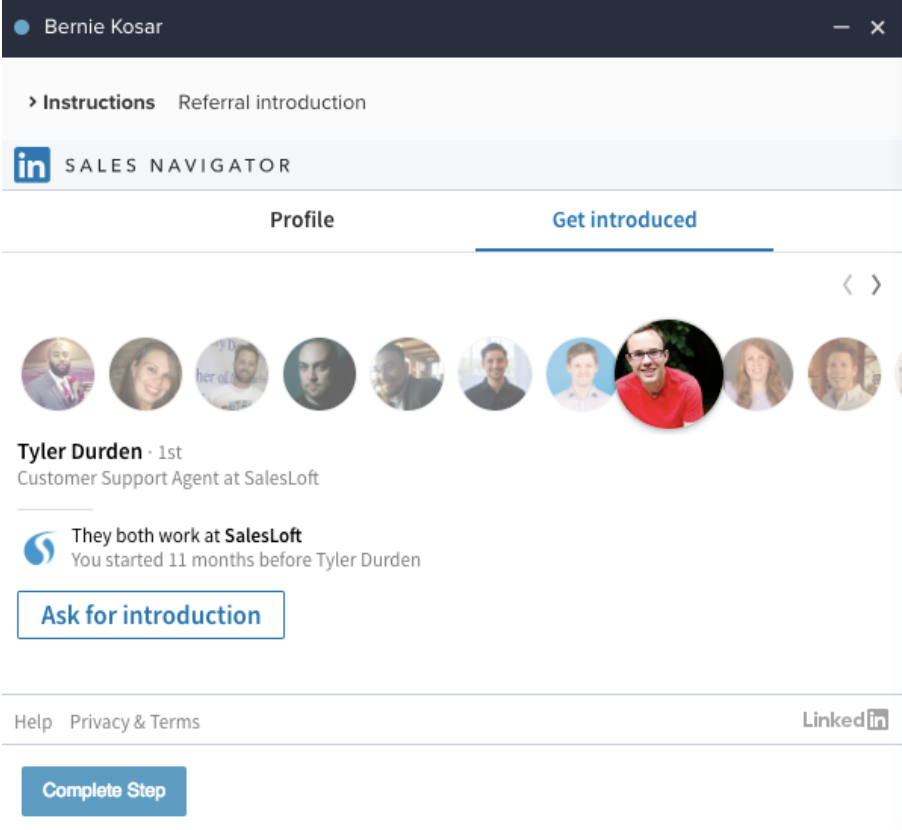Click the LinkedIn logo in the footer
The height and width of the screenshot is (830, 902).
click(x=846, y=720)
